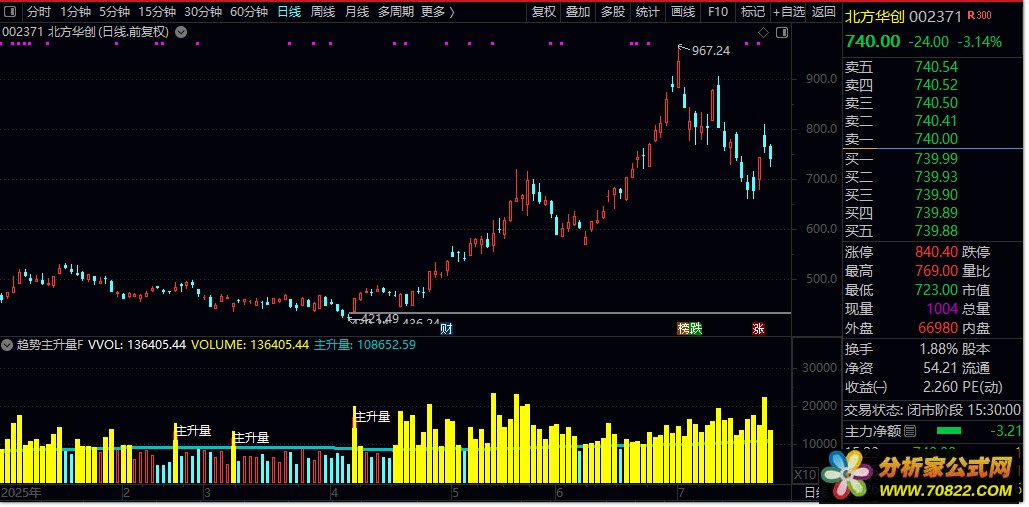1029x507 pixels.
Task: Click the 复权 adjustment button
Action: point(544,12)
